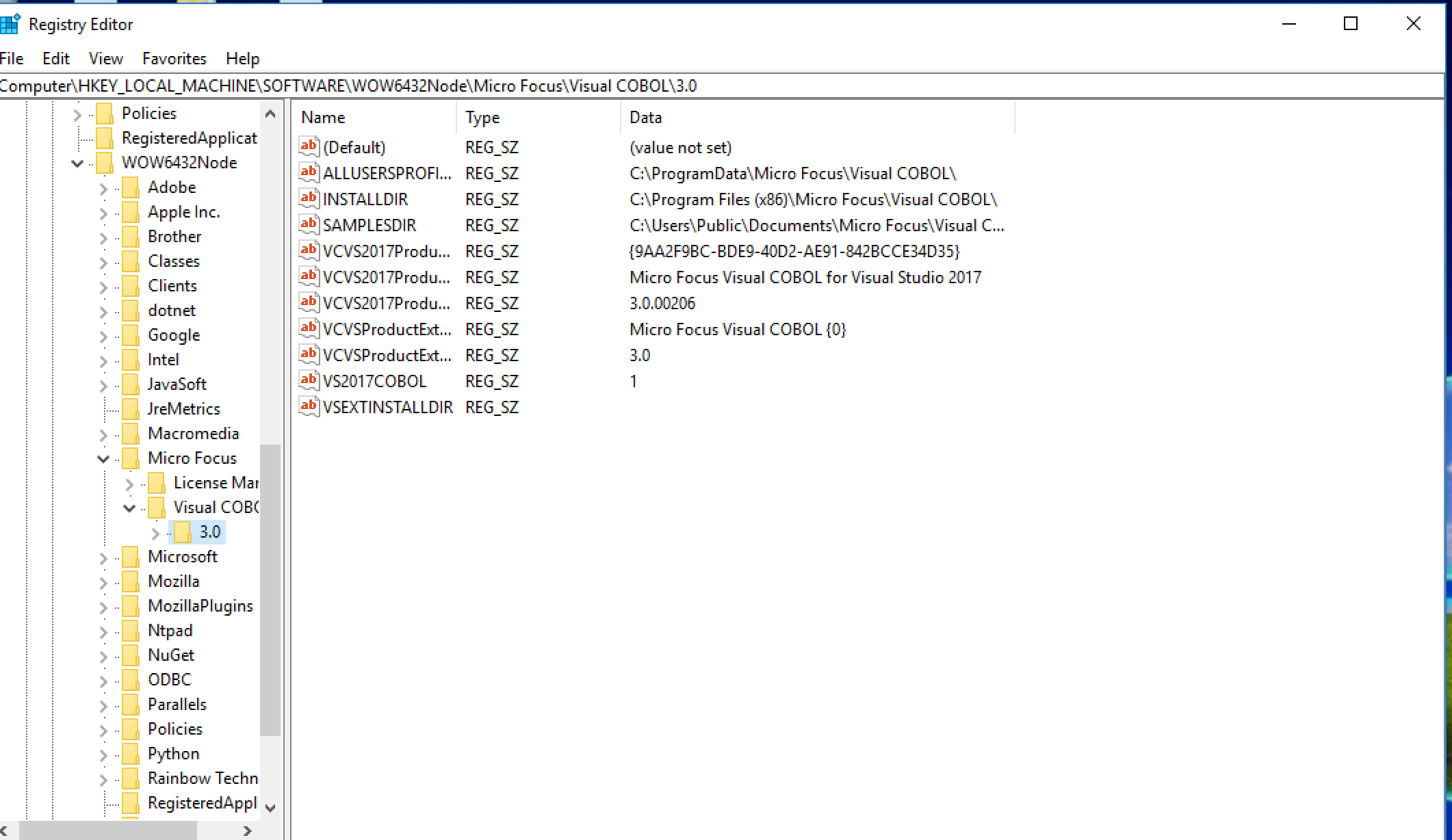The image size is (1452, 840).
Task: Collapse the Micro Focus key
Action: point(103,458)
